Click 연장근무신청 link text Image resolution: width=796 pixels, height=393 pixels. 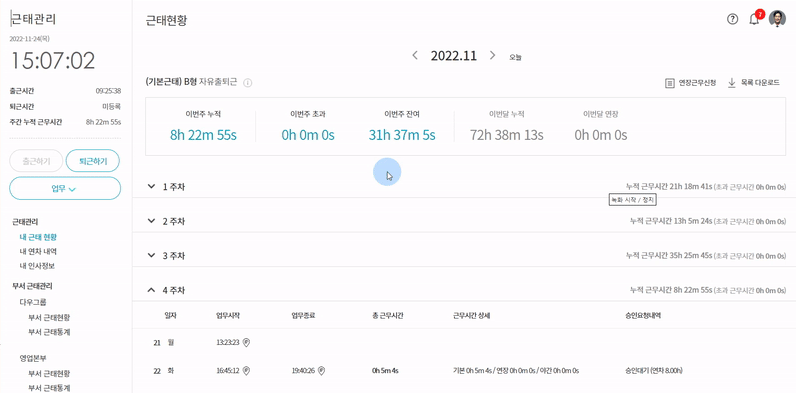[697, 83]
